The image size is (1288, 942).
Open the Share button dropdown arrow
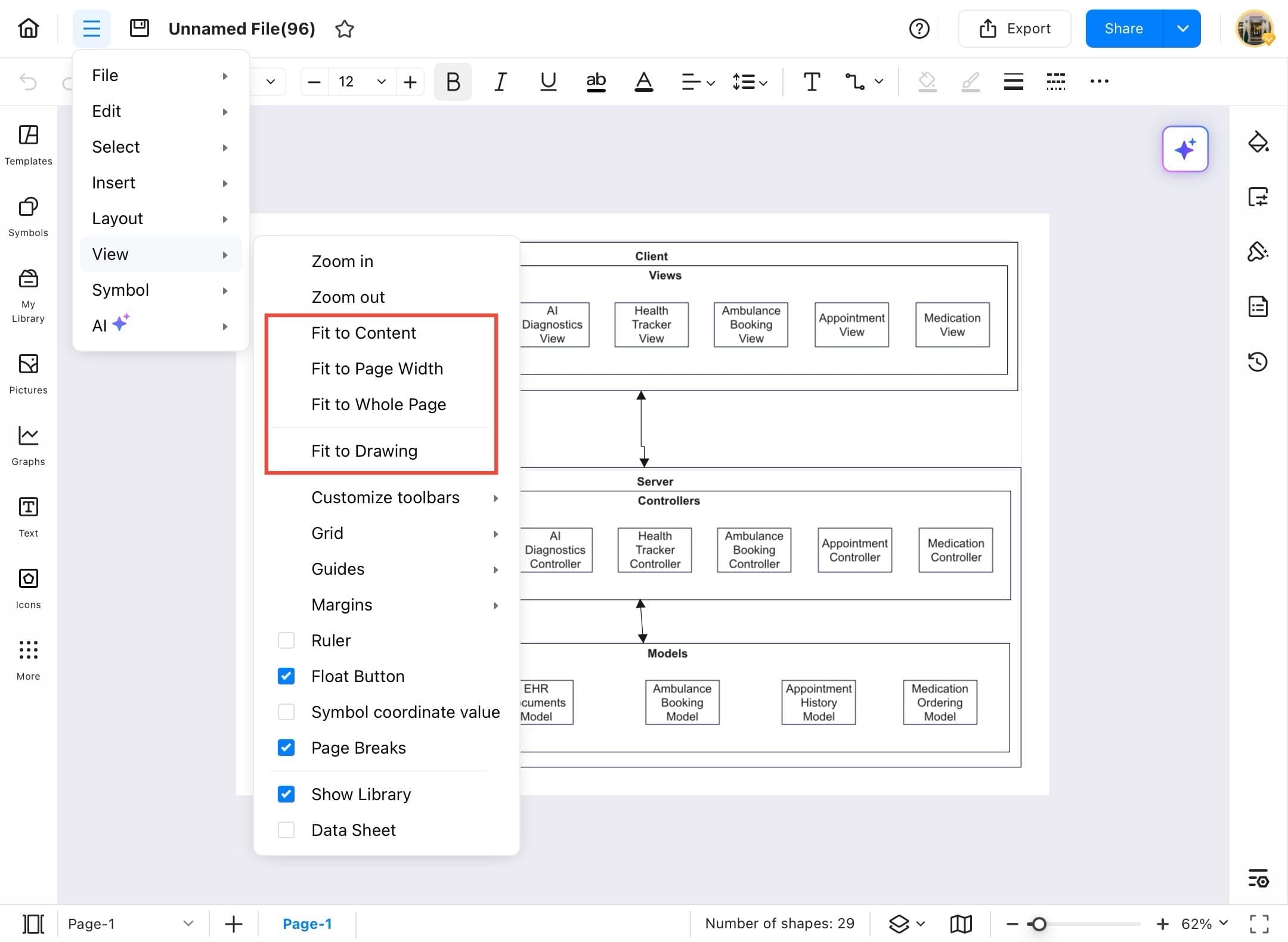pos(1183,28)
